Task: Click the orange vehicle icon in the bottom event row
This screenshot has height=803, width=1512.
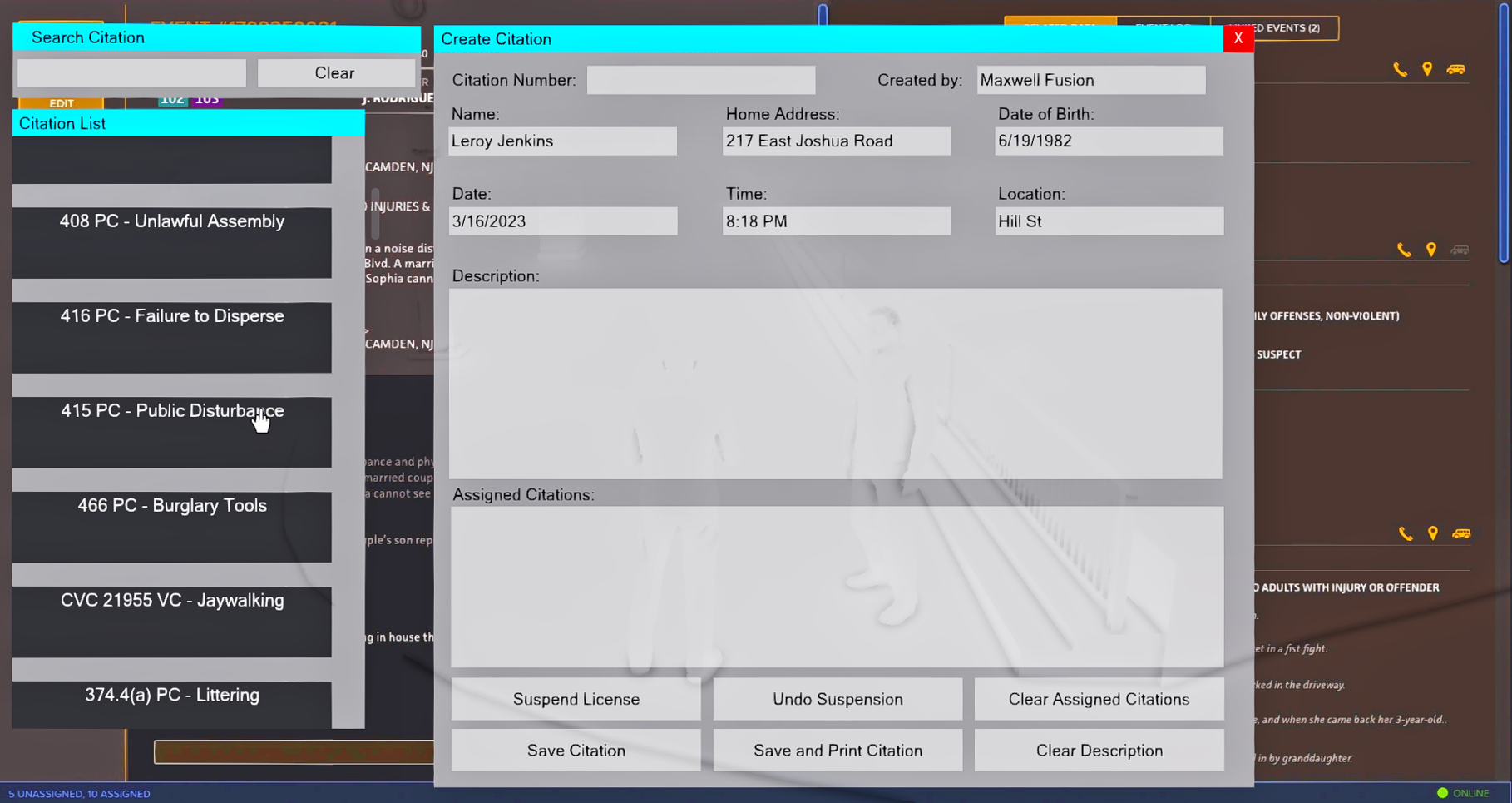Action: (1461, 533)
